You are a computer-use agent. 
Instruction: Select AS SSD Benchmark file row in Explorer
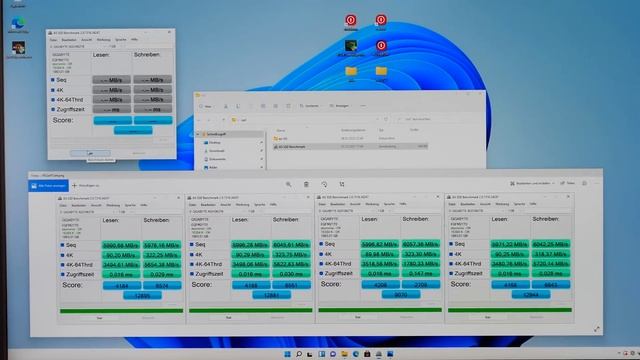pos(350,146)
